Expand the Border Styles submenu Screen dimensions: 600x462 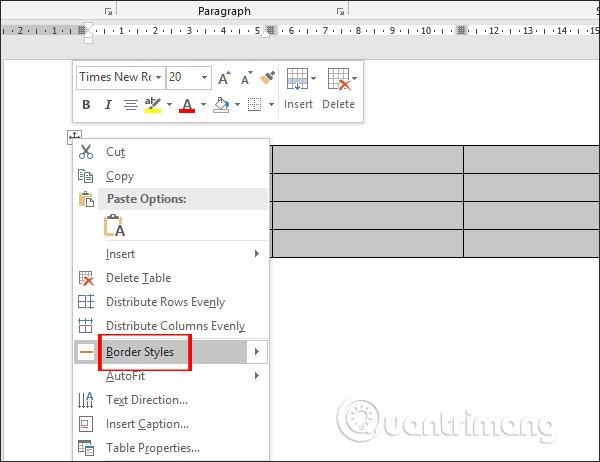coord(257,352)
